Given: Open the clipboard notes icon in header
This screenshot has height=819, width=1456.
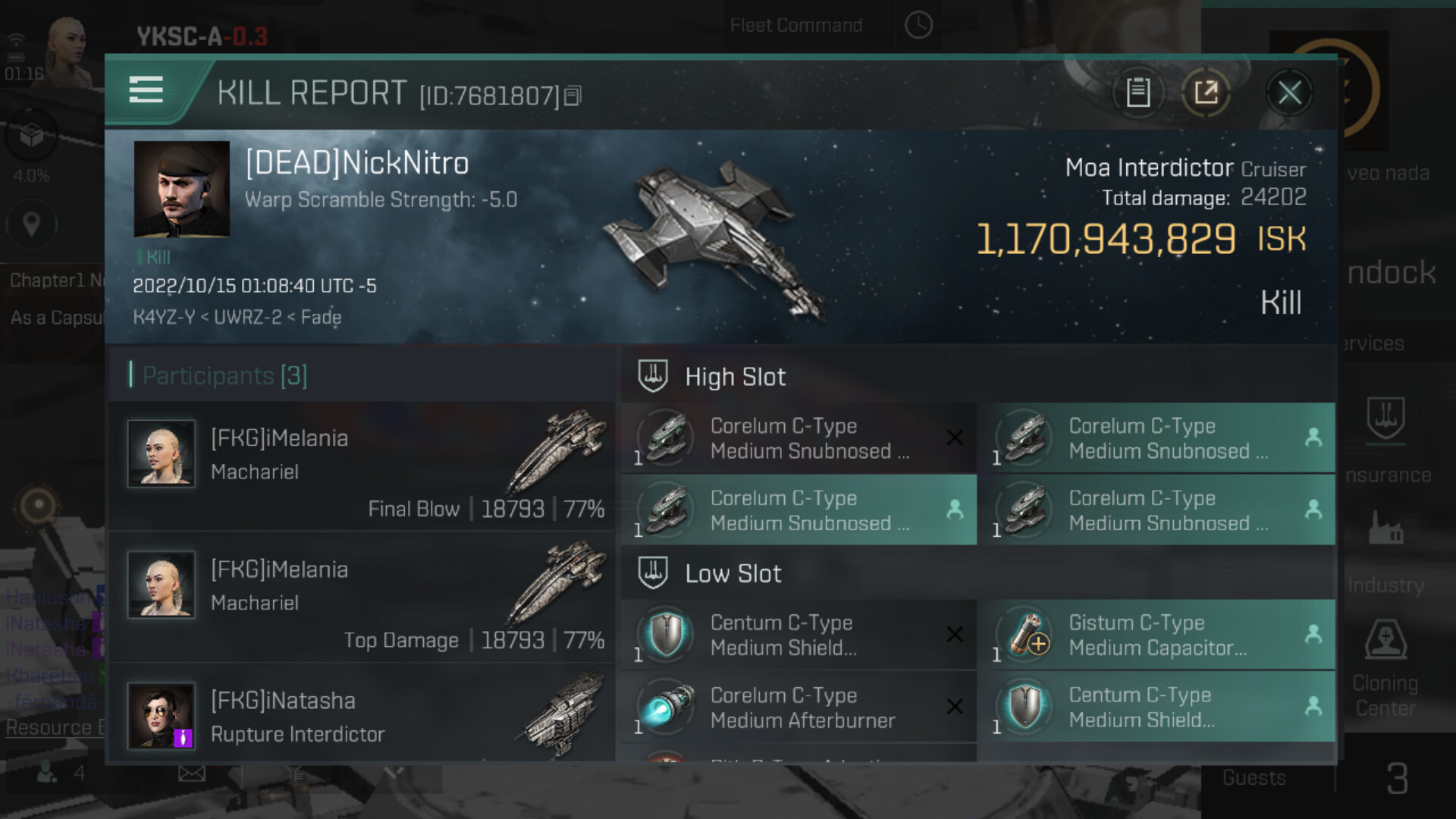Looking at the screenshot, I should [x=1137, y=93].
